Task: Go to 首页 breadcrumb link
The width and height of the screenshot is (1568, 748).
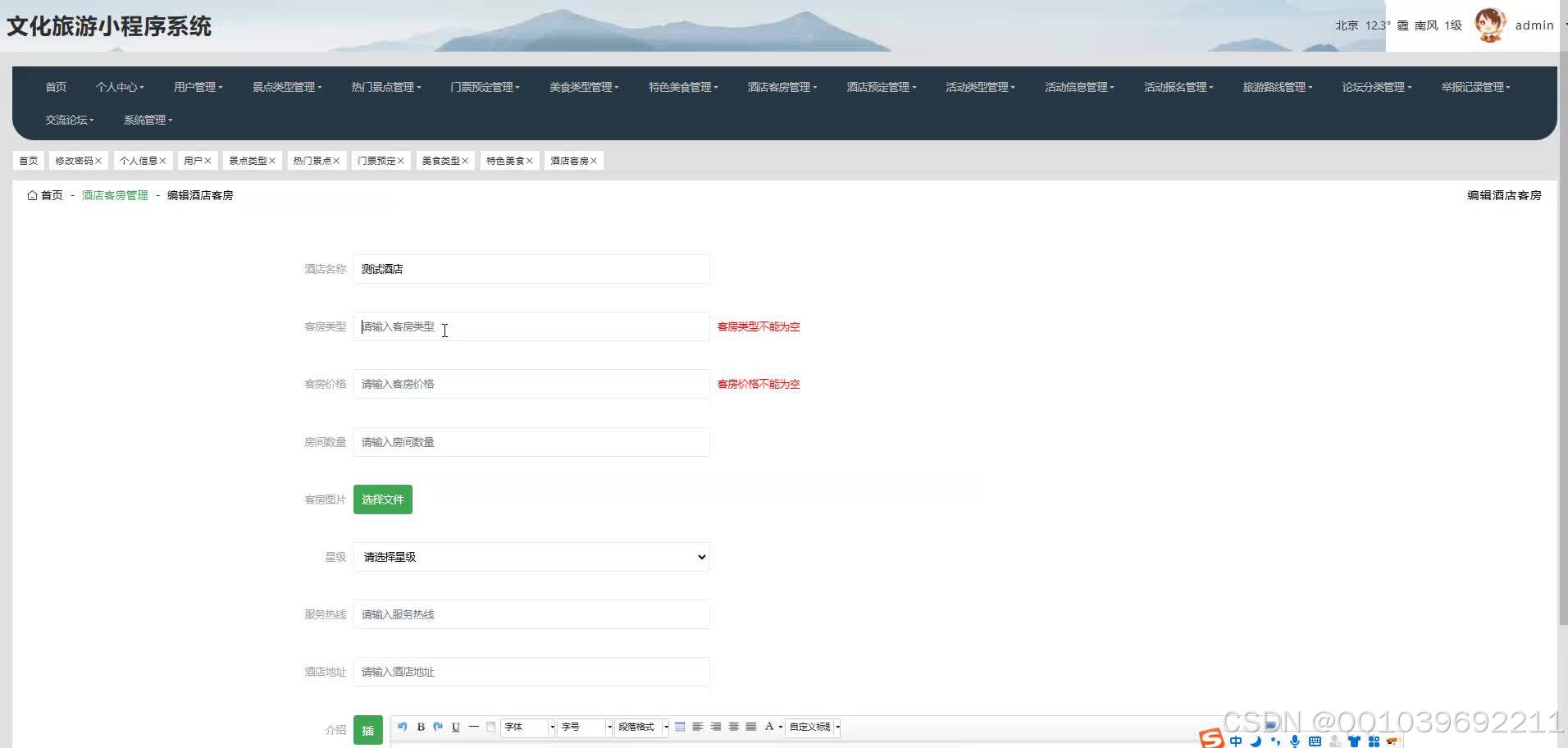Action: [x=52, y=195]
